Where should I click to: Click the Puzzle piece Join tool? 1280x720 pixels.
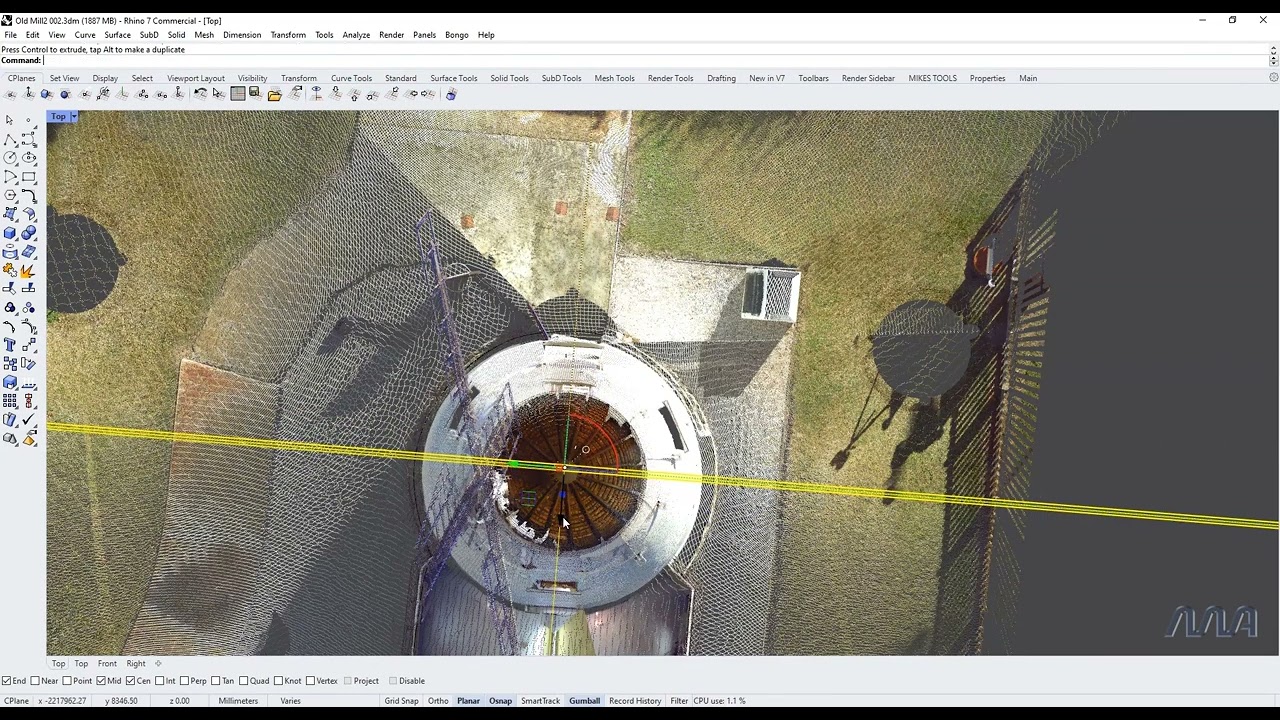(x=10, y=271)
